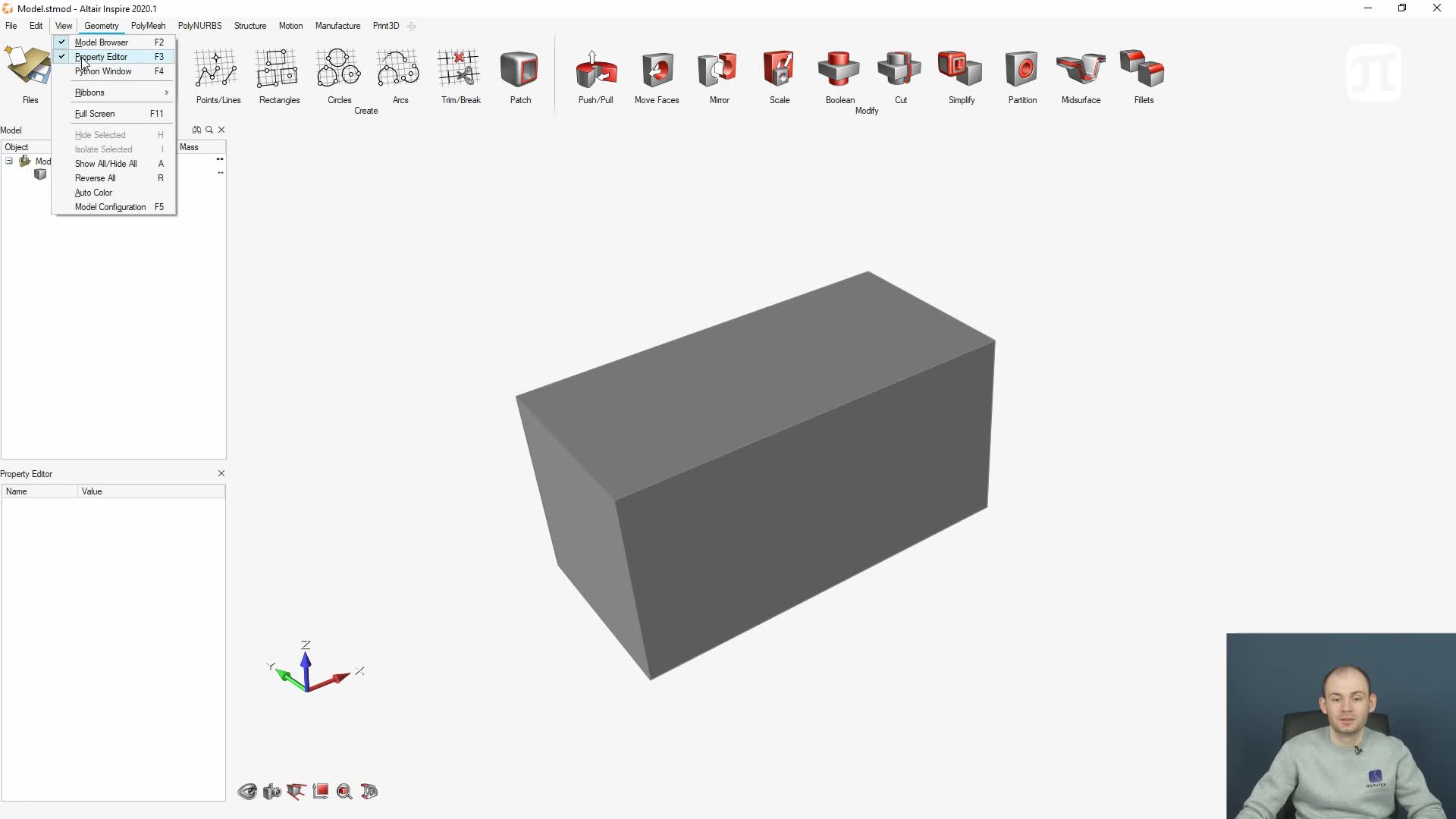Select the gray block in the viewport
This screenshot has height=819, width=1456.
[755, 474]
